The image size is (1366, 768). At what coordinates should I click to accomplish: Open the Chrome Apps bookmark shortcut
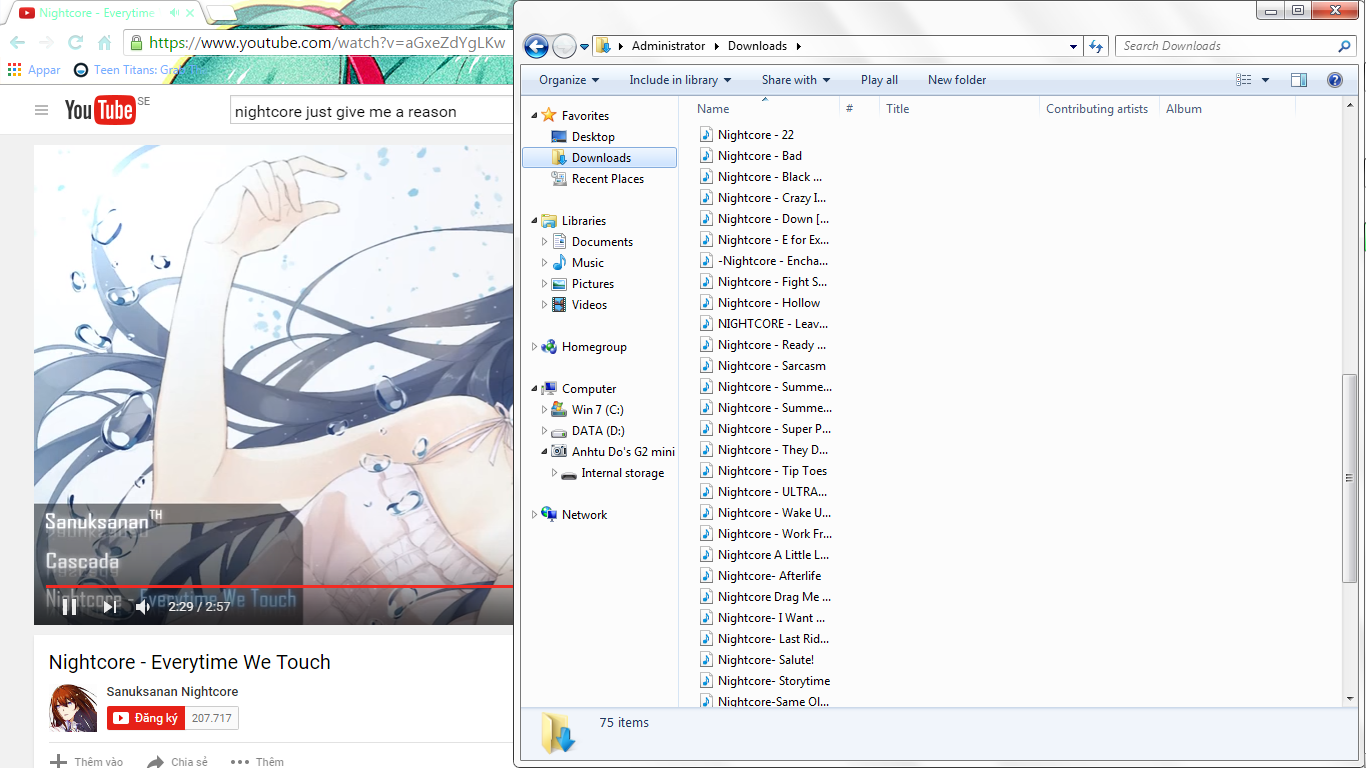click(34, 70)
